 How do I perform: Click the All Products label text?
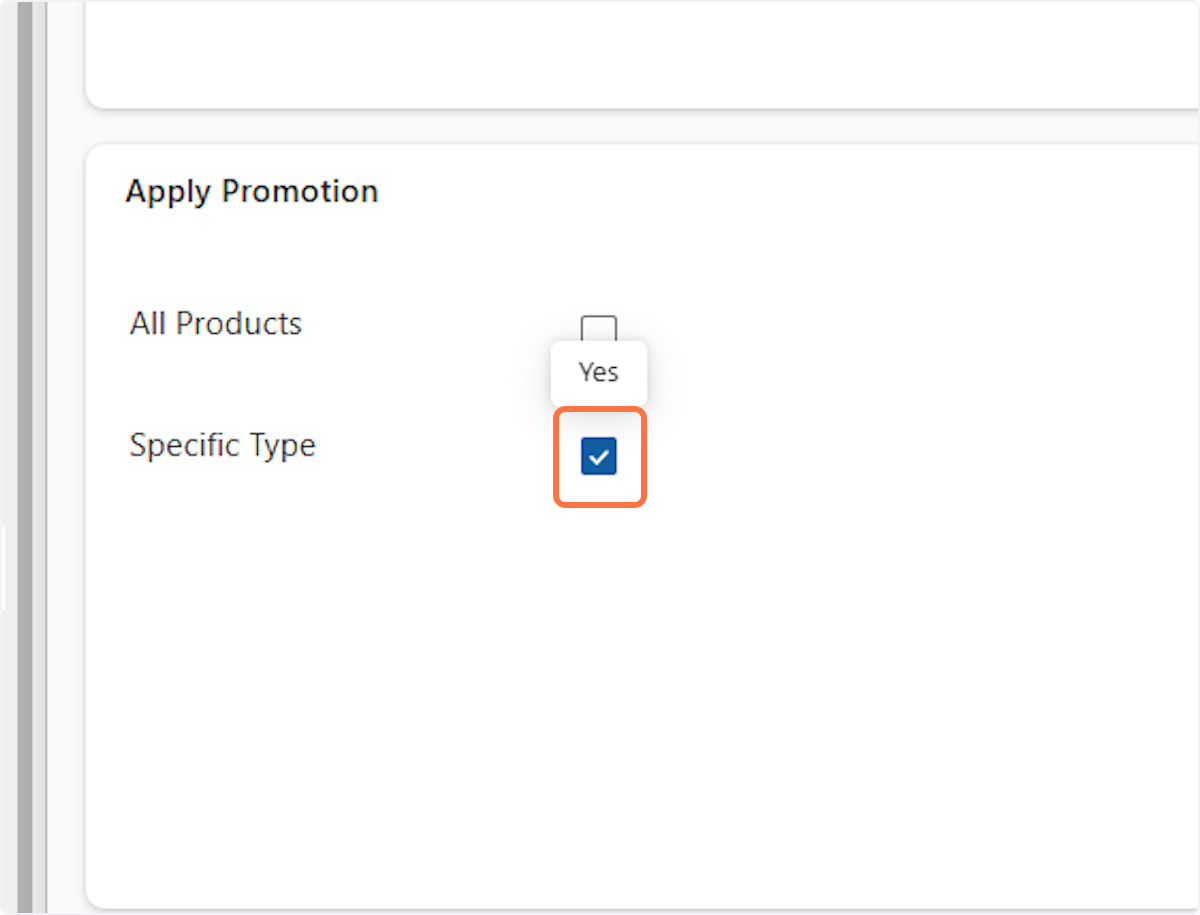click(216, 324)
